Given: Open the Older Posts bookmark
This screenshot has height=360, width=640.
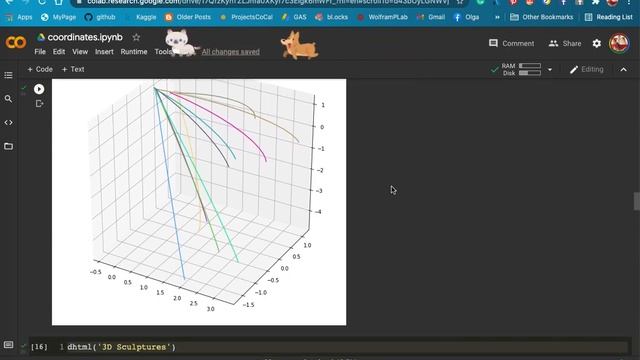Looking at the screenshot, I should (x=188, y=17).
